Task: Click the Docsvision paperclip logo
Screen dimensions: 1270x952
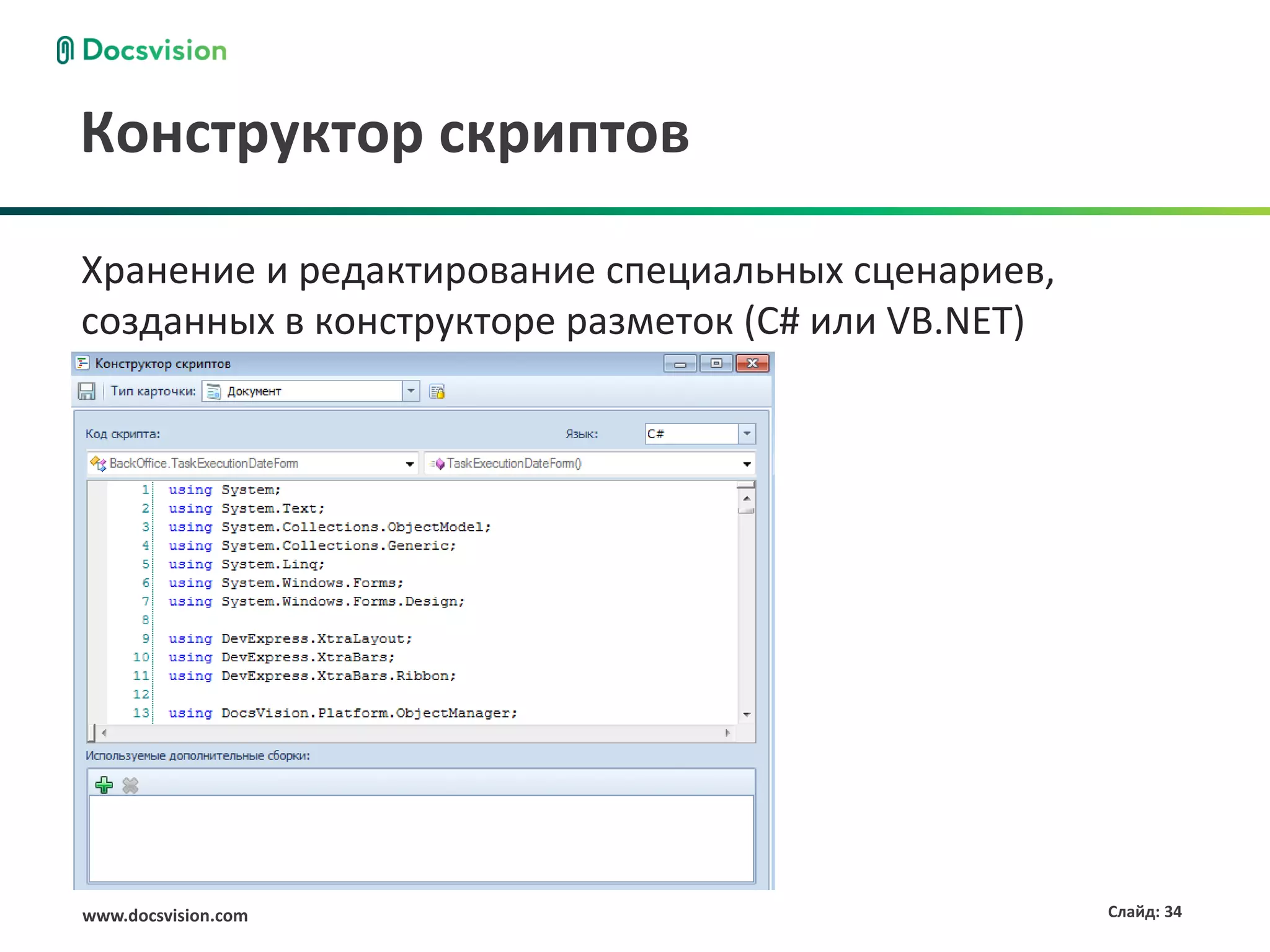Action: [65, 50]
